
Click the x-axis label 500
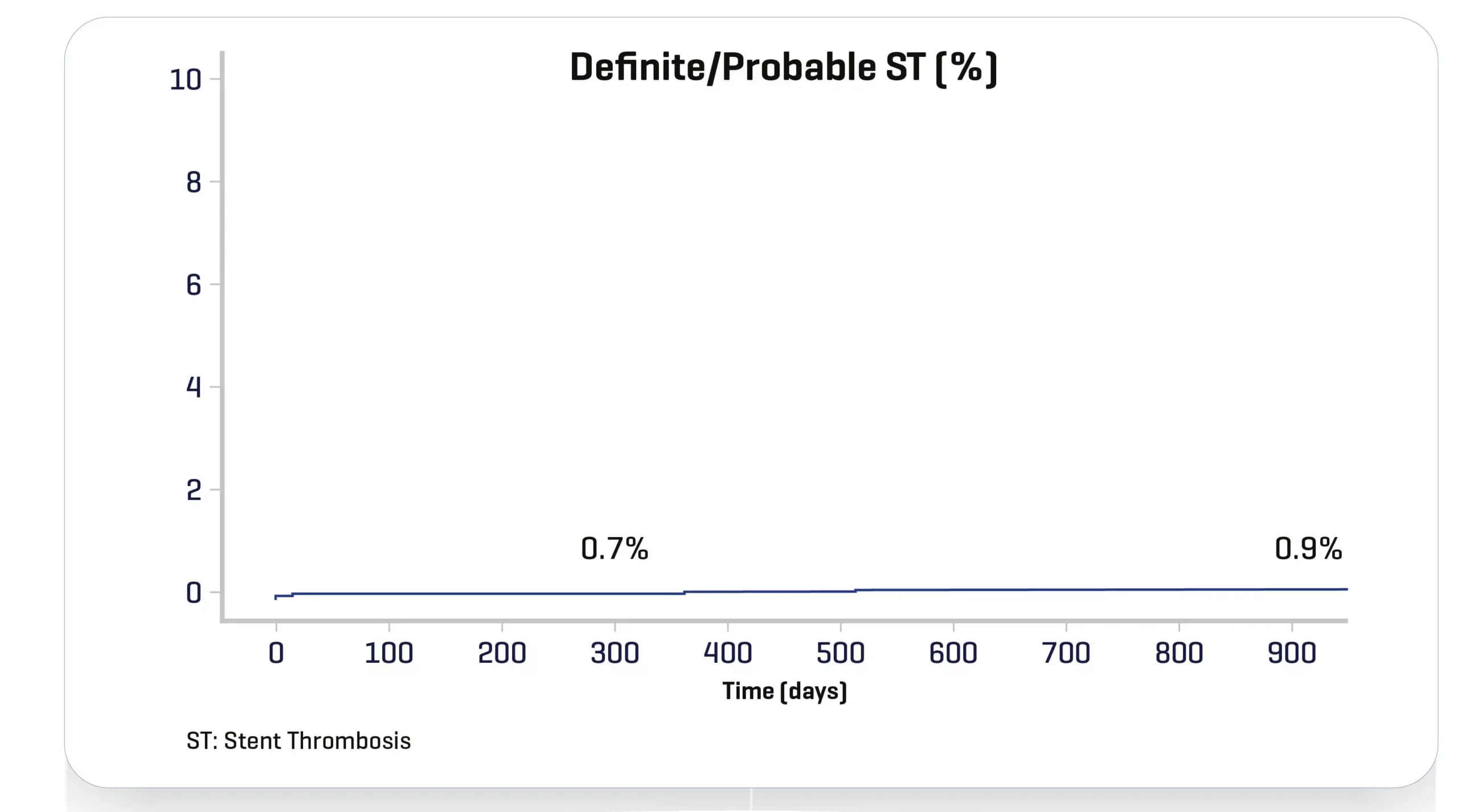[841, 653]
